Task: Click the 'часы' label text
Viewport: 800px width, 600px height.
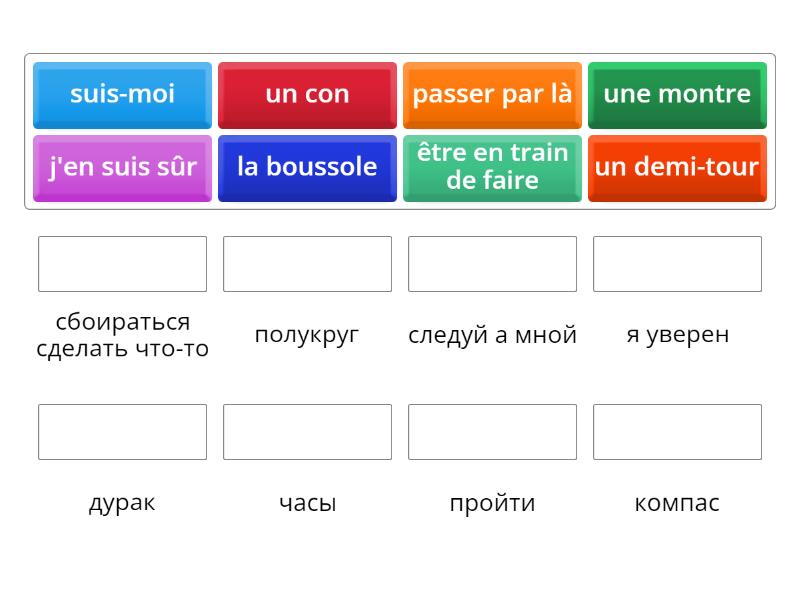Action: point(307,502)
